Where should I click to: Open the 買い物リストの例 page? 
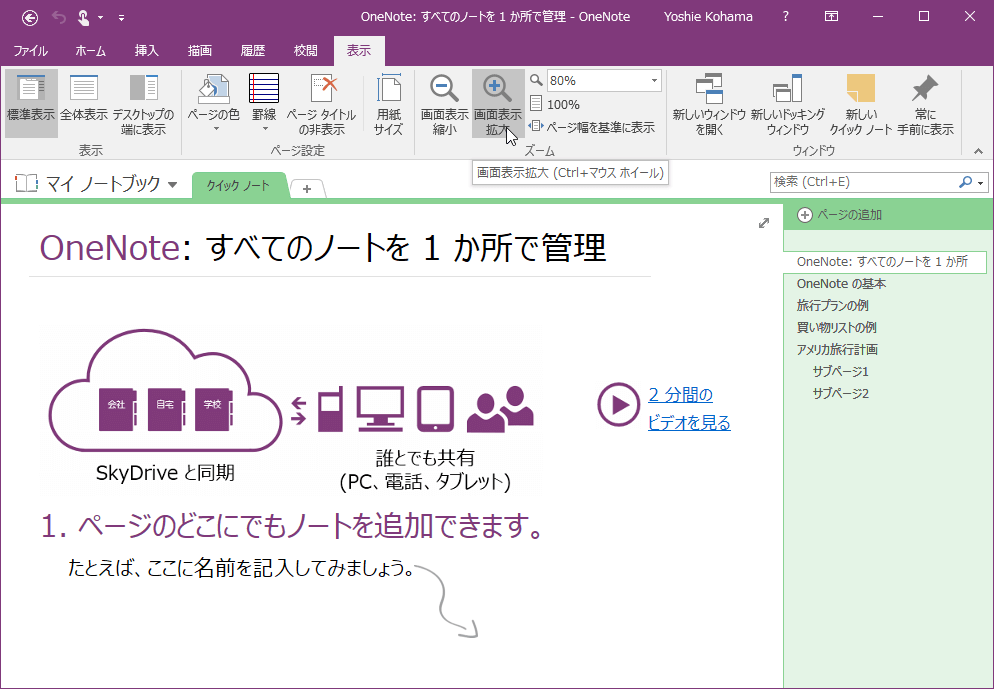(836, 328)
